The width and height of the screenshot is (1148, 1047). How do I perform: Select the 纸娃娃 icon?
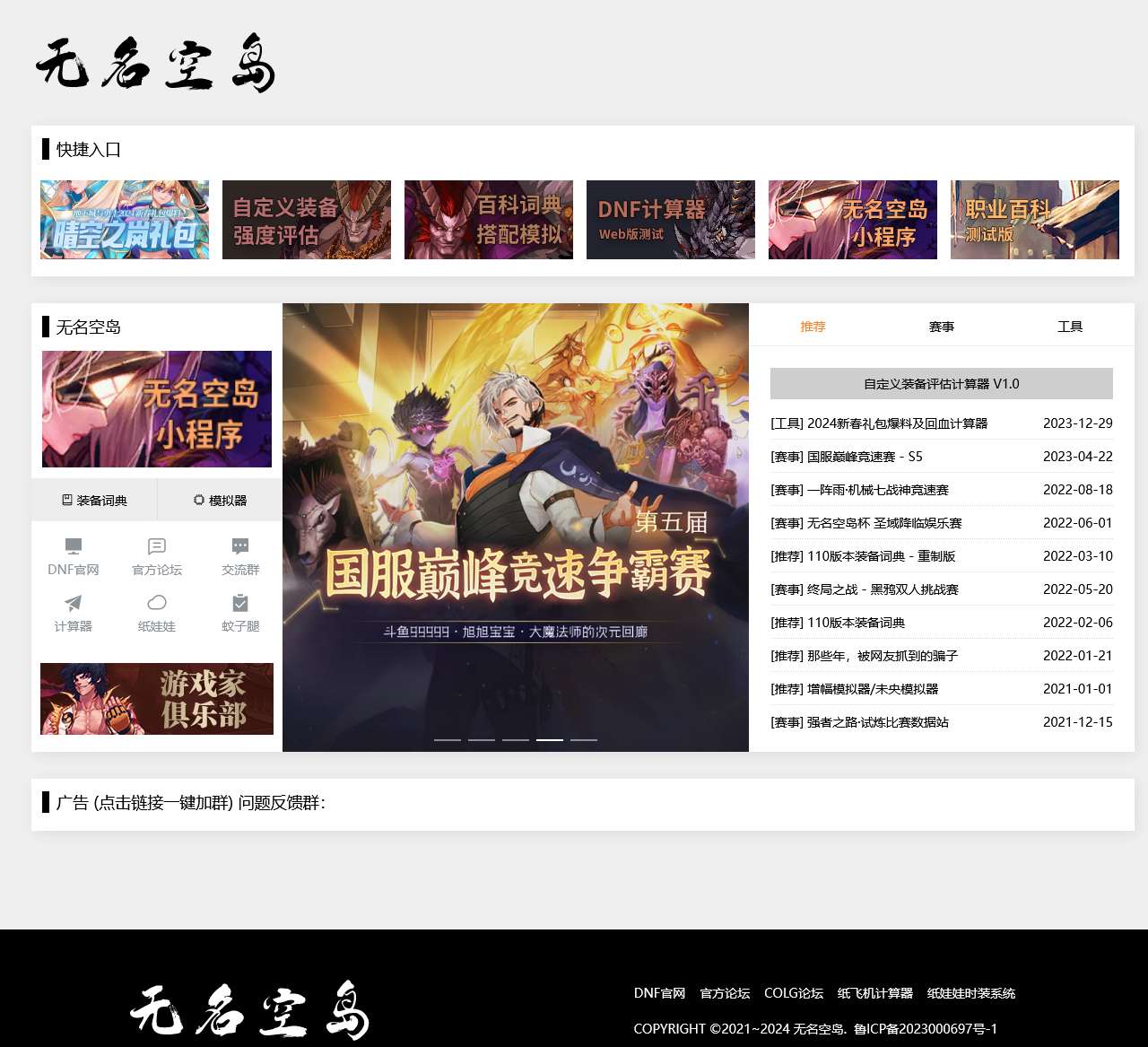click(156, 614)
